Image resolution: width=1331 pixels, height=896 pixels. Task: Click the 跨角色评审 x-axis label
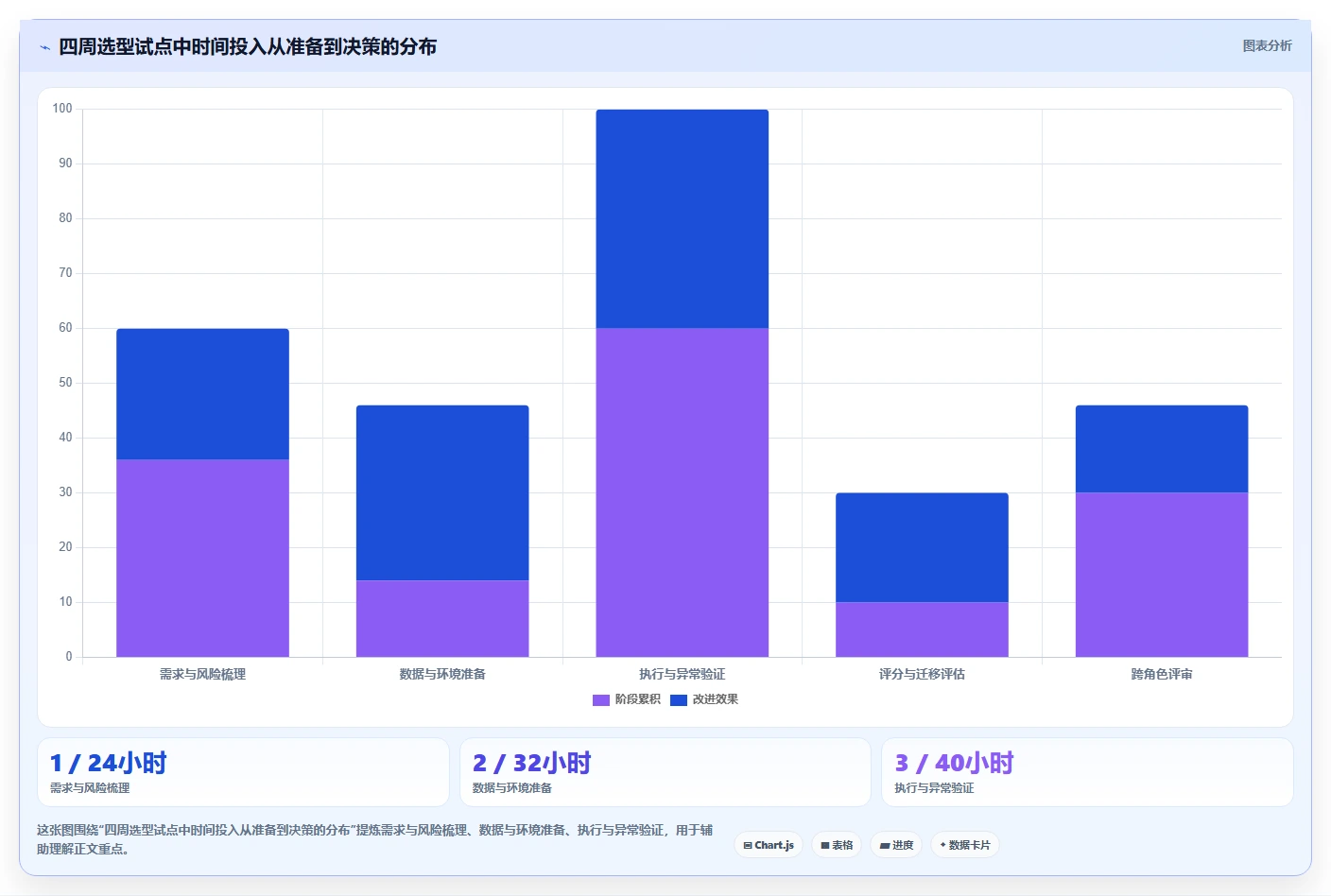coord(1162,674)
